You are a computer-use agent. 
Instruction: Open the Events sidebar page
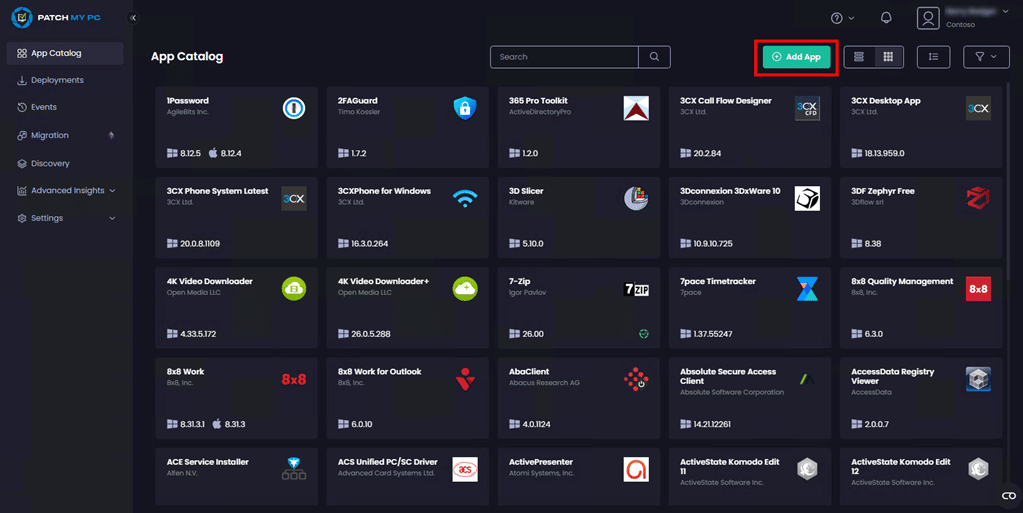[44, 107]
